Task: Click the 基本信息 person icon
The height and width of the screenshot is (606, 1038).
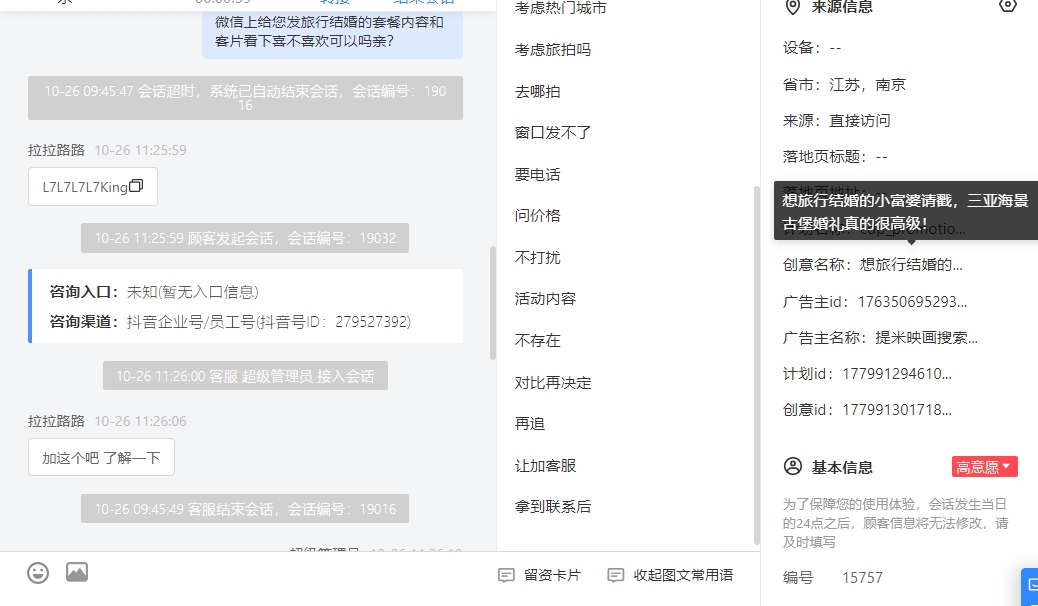Action: point(792,466)
